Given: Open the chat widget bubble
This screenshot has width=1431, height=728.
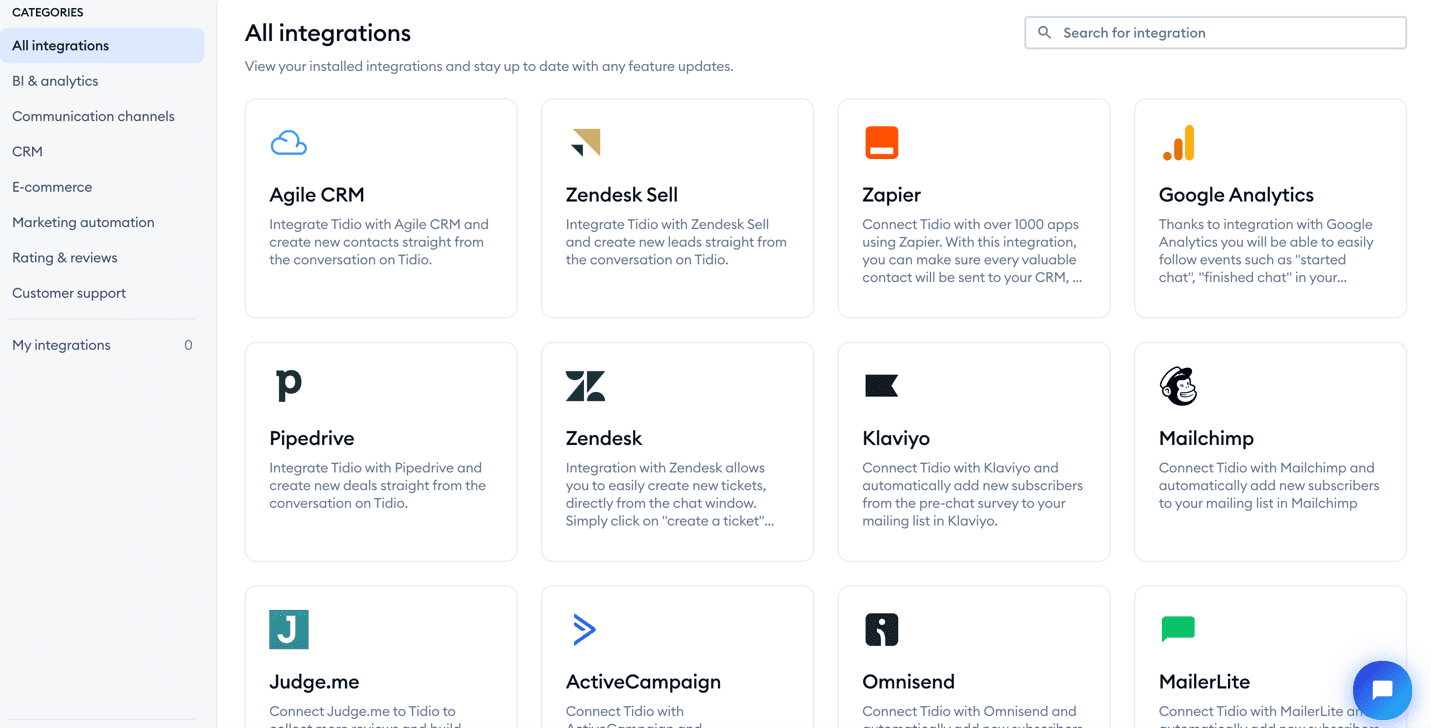Looking at the screenshot, I should [x=1382, y=690].
